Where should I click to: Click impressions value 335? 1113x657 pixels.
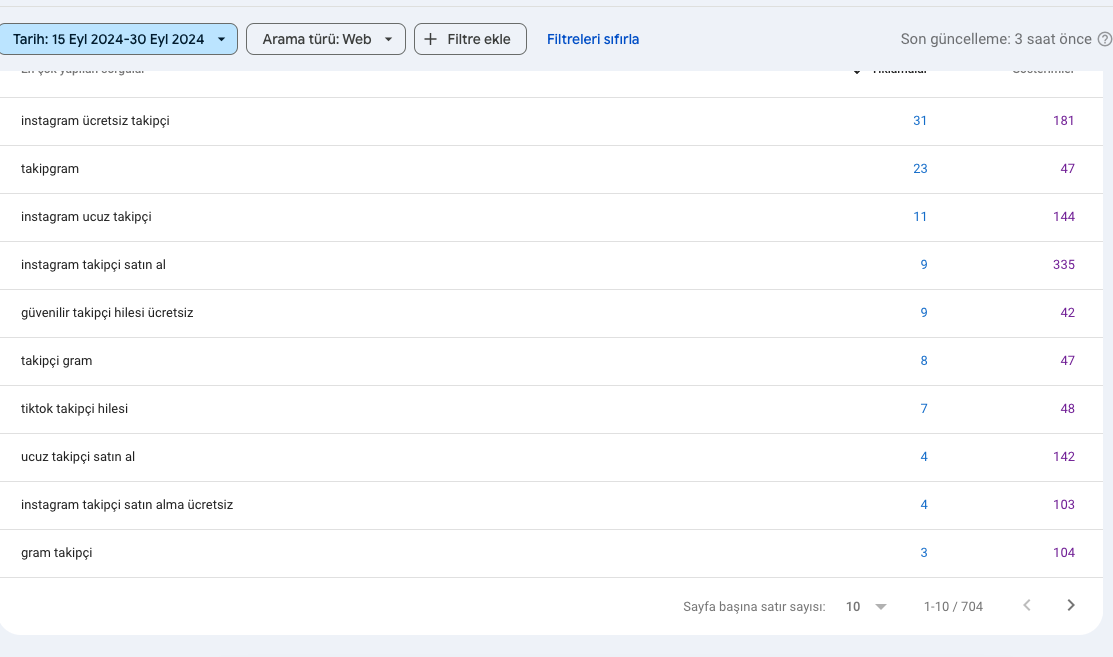point(1063,265)
